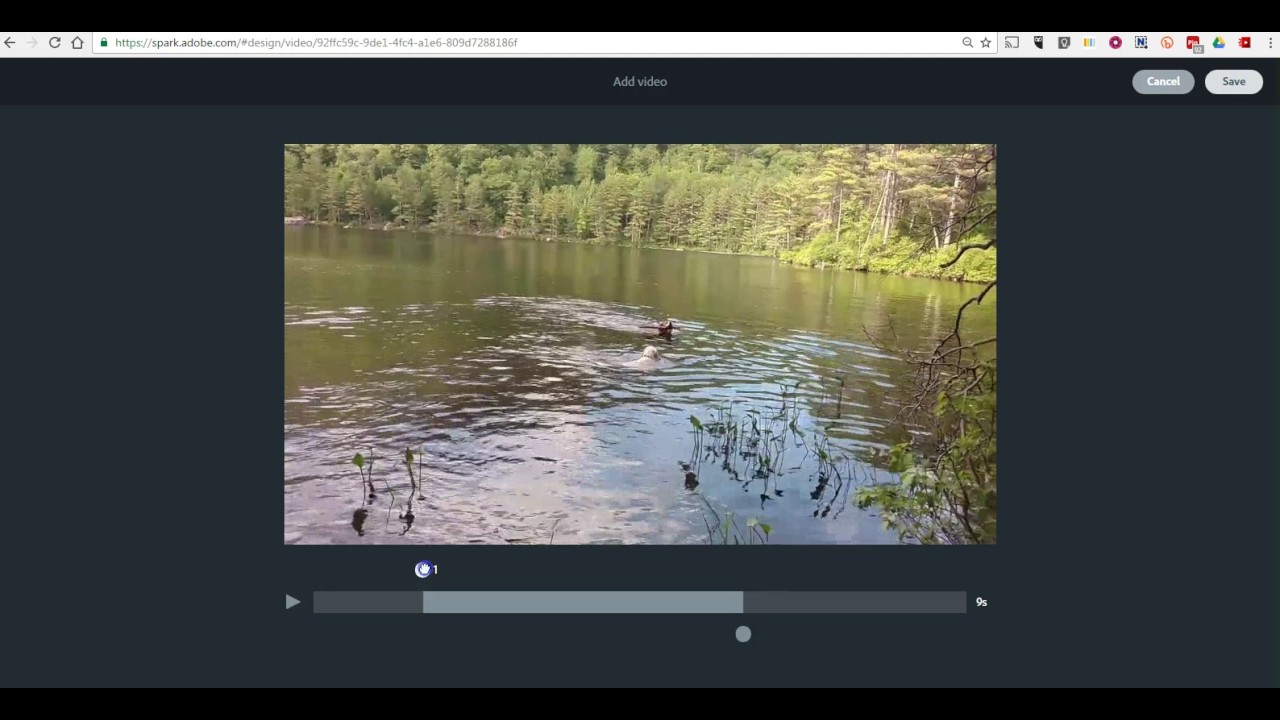Open the Hootsuite owl extension

pyautogui.click(x=1038, y=43)
